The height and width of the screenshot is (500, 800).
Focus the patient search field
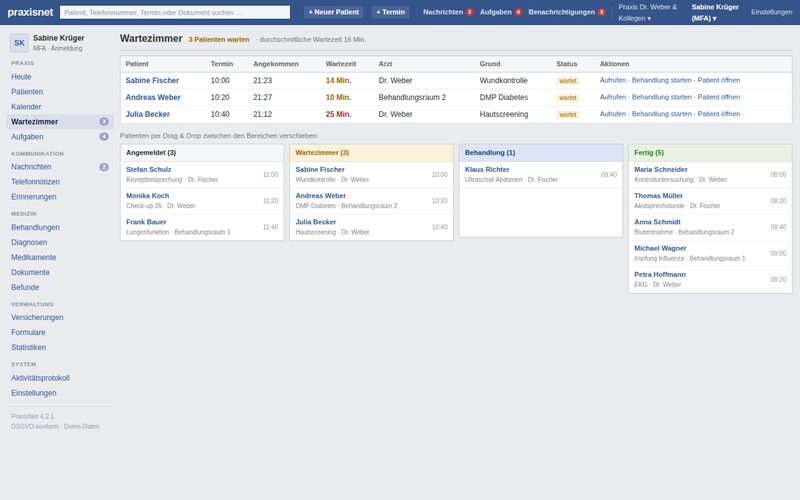point(174,12)
